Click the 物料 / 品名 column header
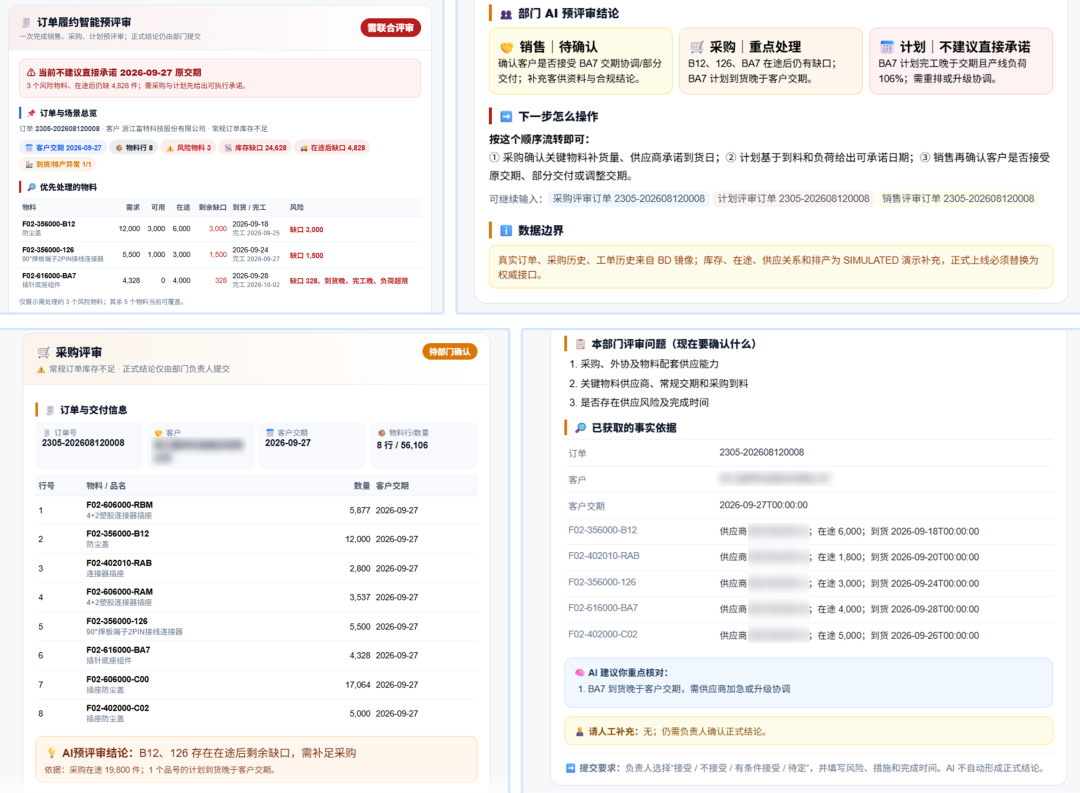 click(x=106, y=486)
